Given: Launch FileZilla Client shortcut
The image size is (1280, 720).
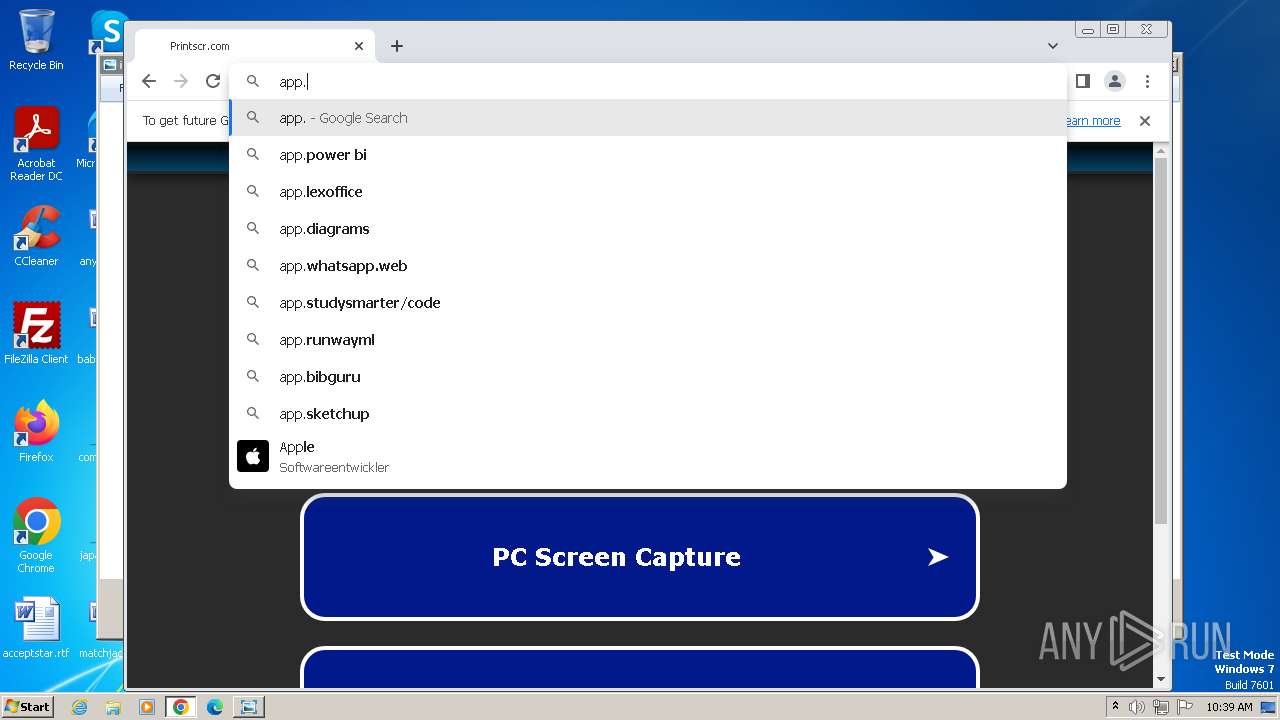Looking at the screenshot, I should [36, 334].
